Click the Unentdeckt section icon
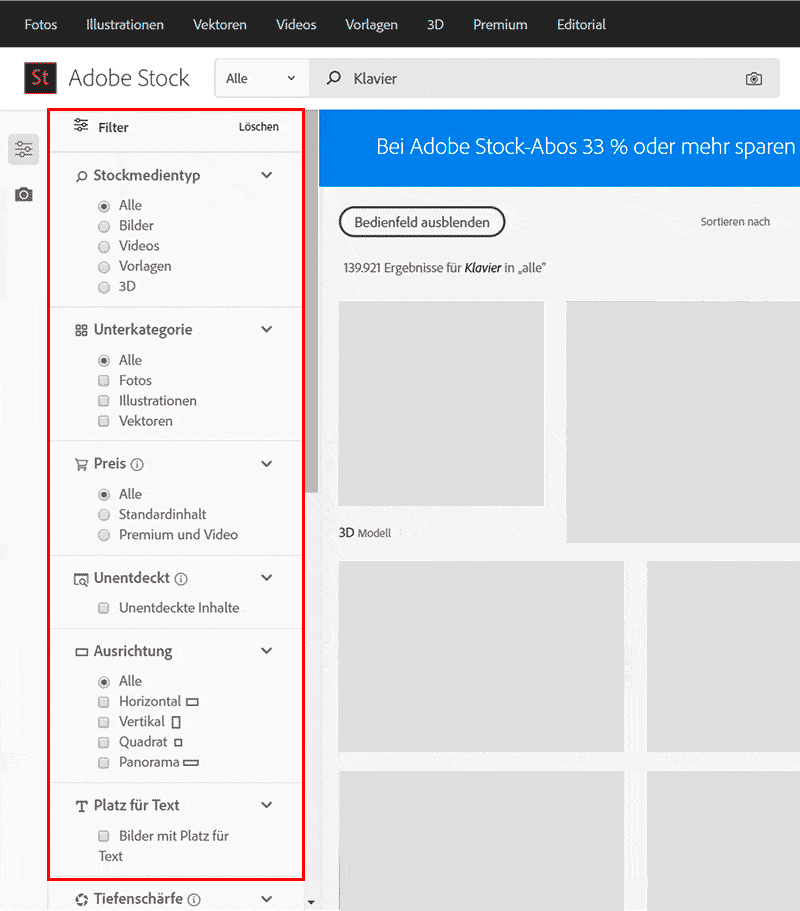 81,579
